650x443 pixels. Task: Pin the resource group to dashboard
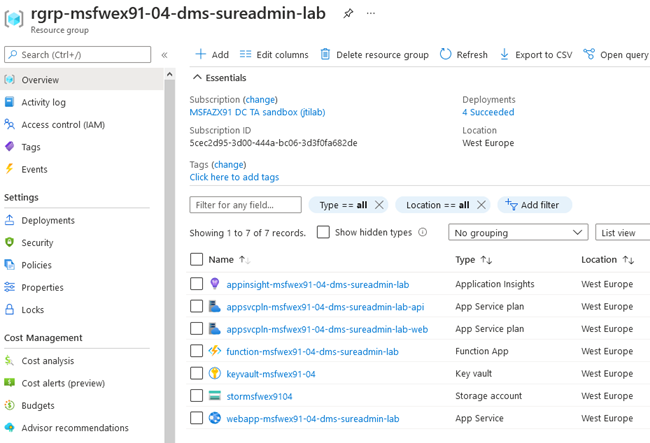[348, 13]
